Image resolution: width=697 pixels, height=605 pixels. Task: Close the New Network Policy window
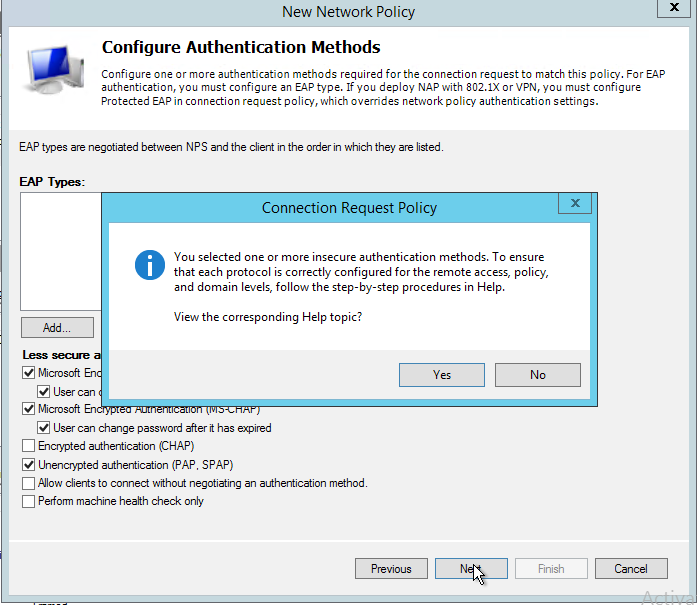point(670,8)
